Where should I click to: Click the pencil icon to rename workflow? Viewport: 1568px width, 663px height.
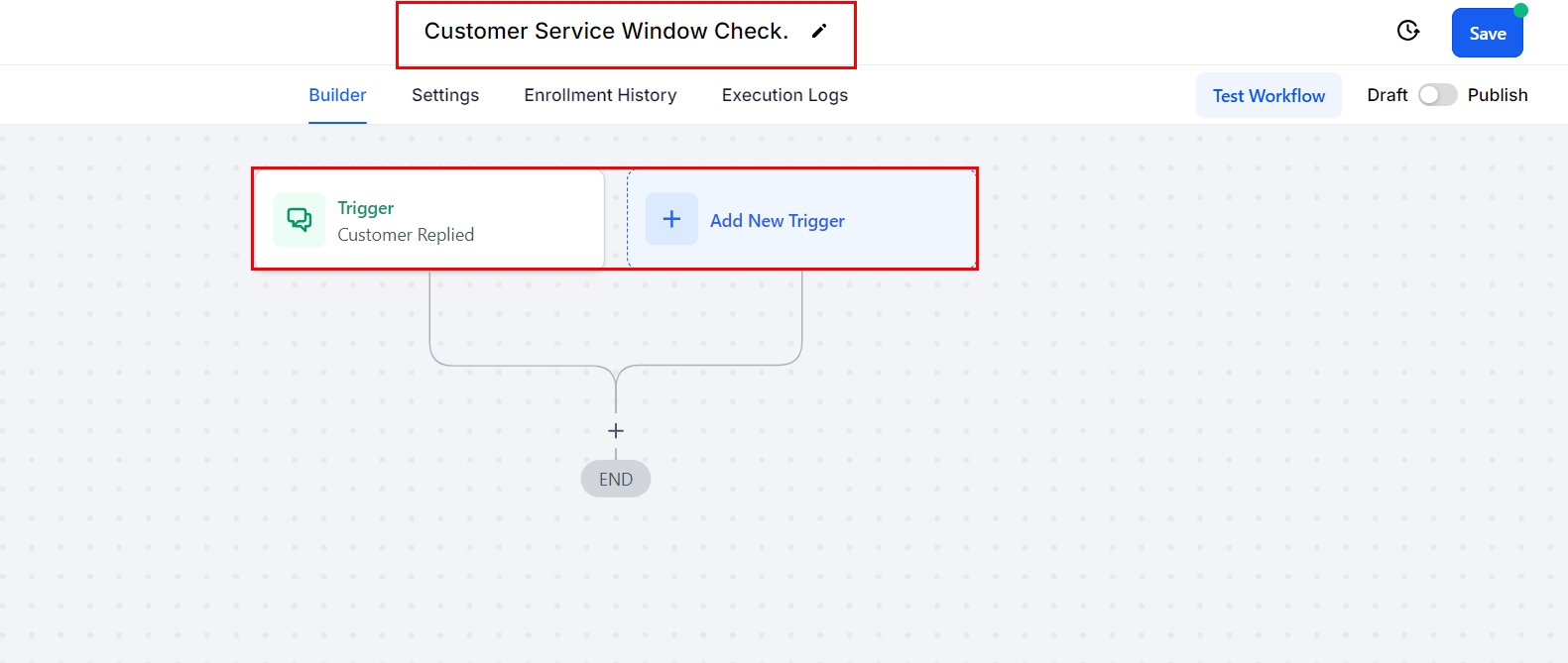point(818,31)
